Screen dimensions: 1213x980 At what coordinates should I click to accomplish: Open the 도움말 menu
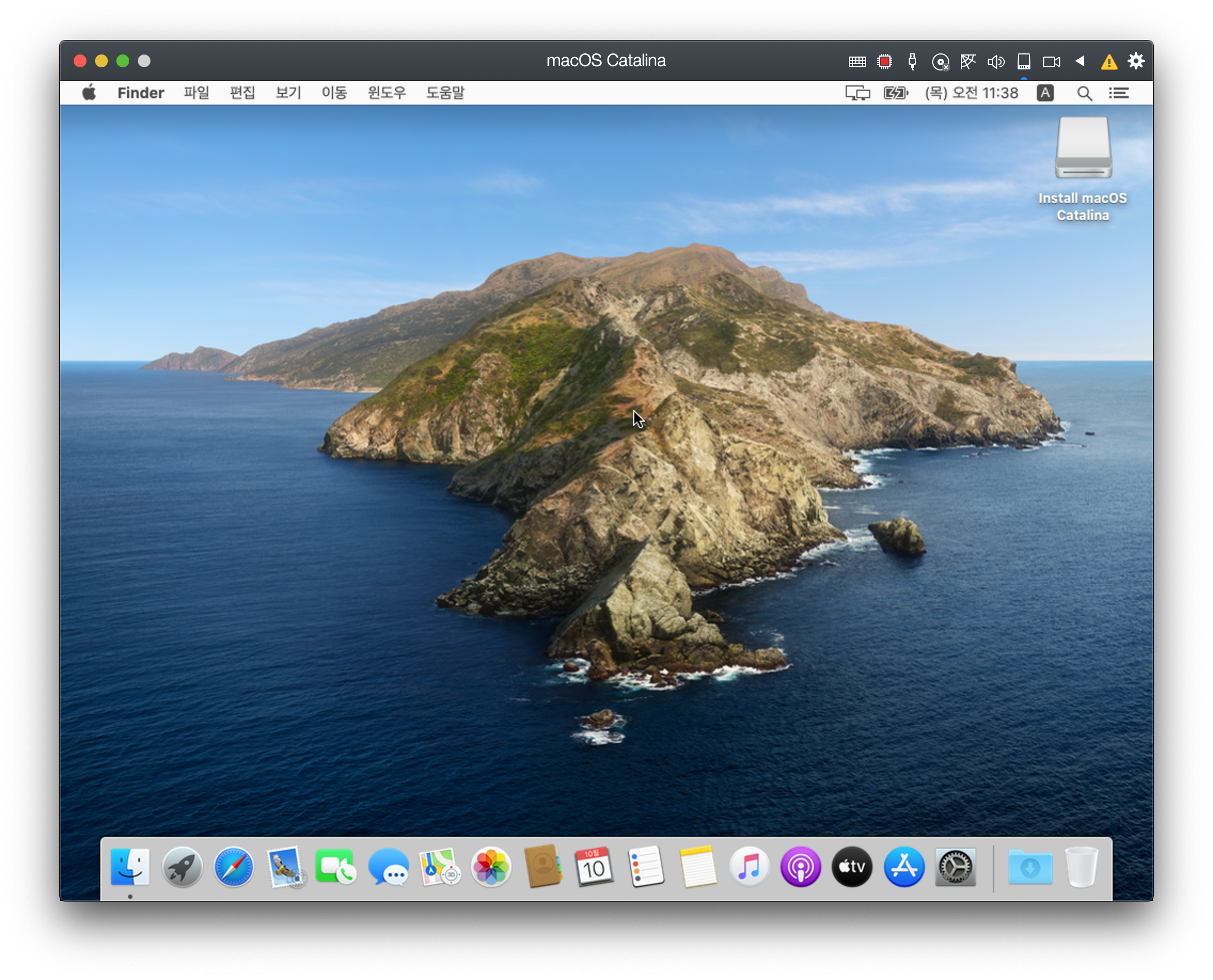(445, 92)
